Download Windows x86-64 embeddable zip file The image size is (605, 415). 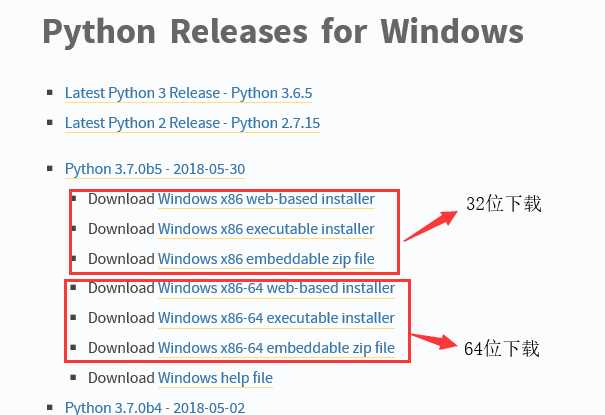pyautogui.click(x=276, y=348)
